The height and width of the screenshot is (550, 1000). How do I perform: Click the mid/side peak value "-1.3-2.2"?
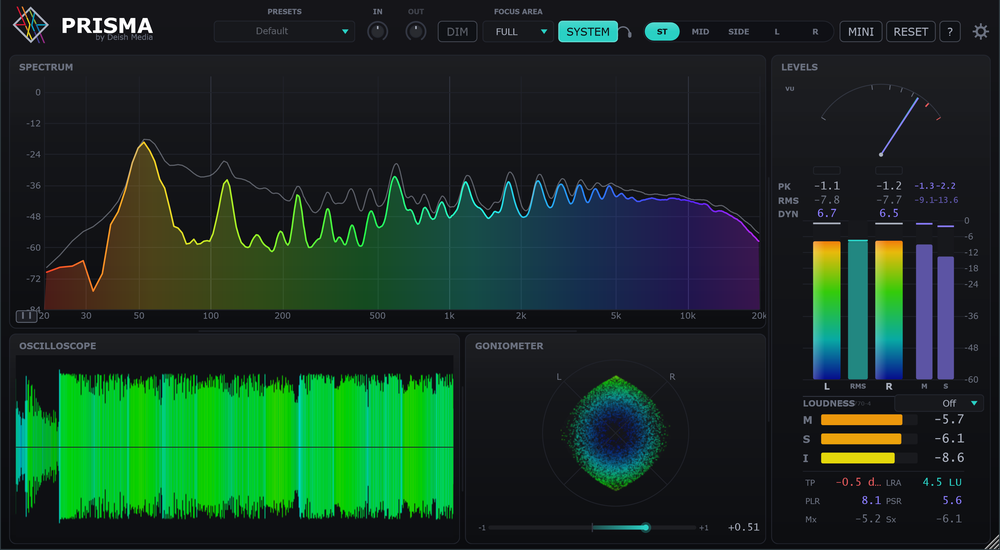(934, 186)
